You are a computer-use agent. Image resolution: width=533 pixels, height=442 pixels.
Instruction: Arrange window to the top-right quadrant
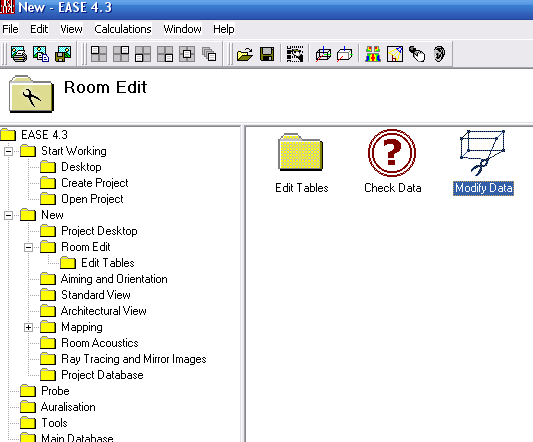click(x=121, y=54)
